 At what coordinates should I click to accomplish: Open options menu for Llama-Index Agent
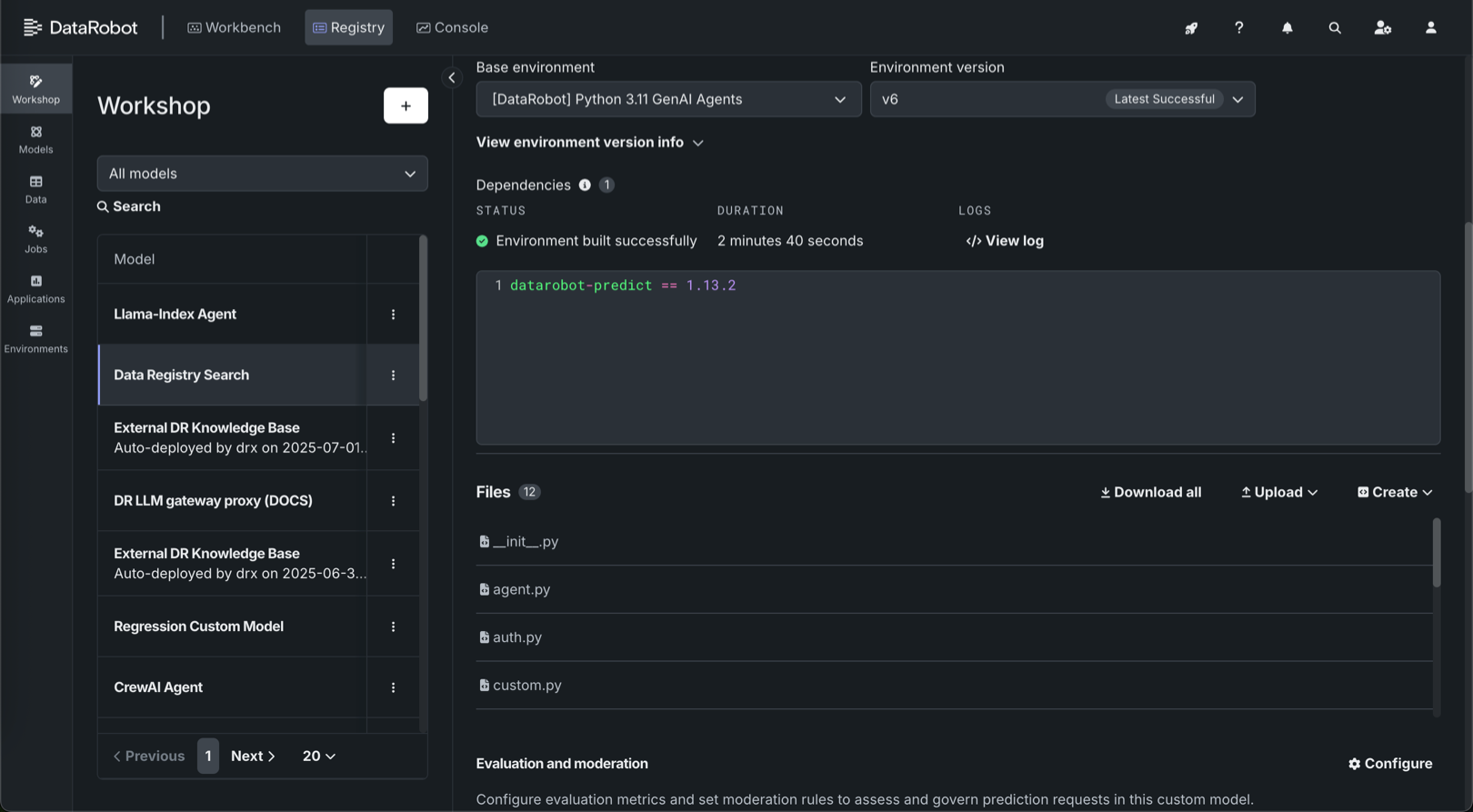393,315
